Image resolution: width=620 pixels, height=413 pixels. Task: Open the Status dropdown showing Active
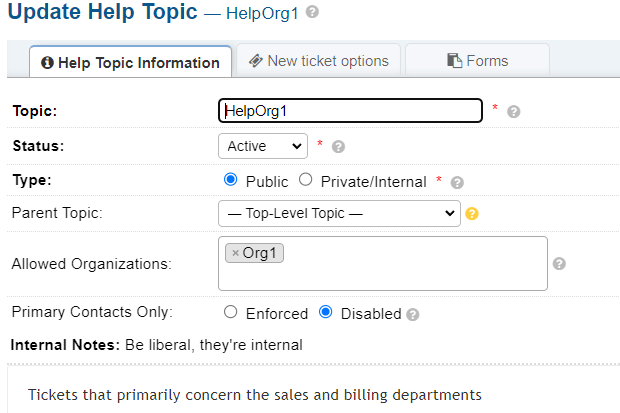tap(262, 146)
